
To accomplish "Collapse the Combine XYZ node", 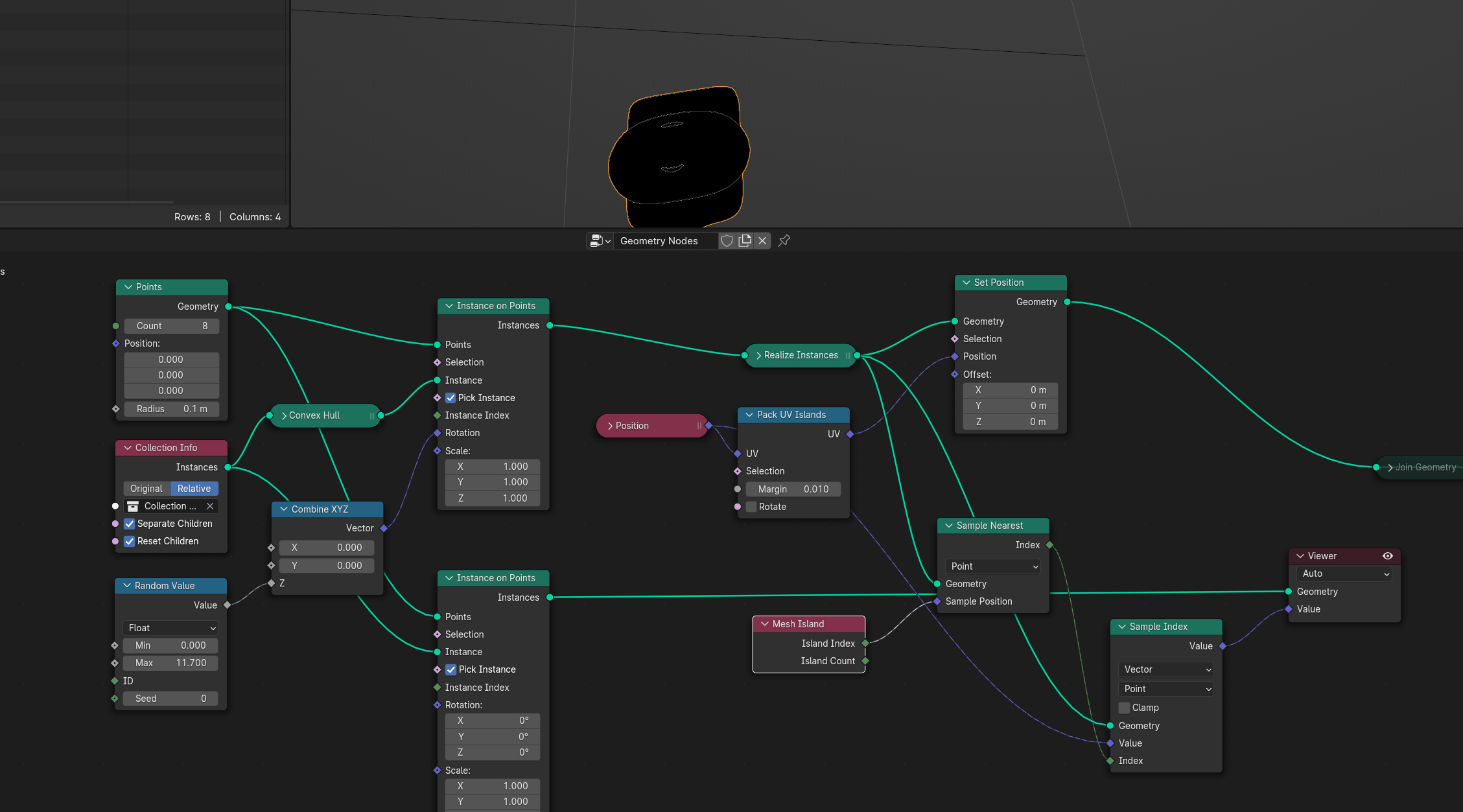I will (283, 509).
